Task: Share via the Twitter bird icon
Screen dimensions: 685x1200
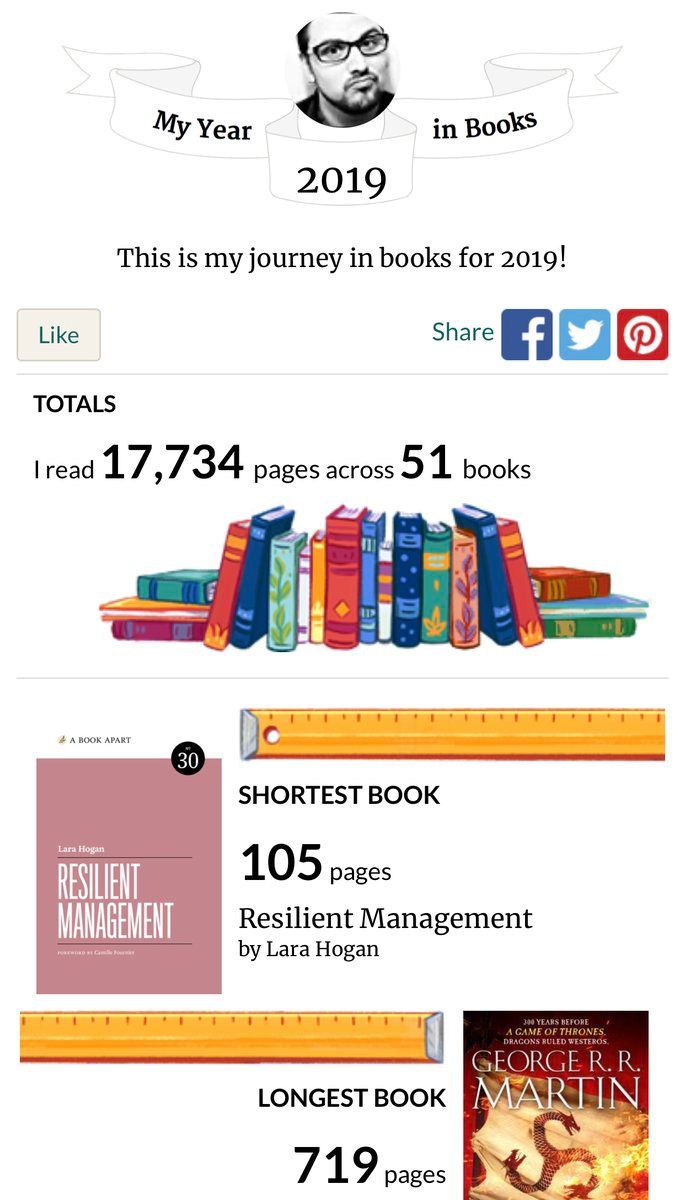Action: tap(584, 334)
